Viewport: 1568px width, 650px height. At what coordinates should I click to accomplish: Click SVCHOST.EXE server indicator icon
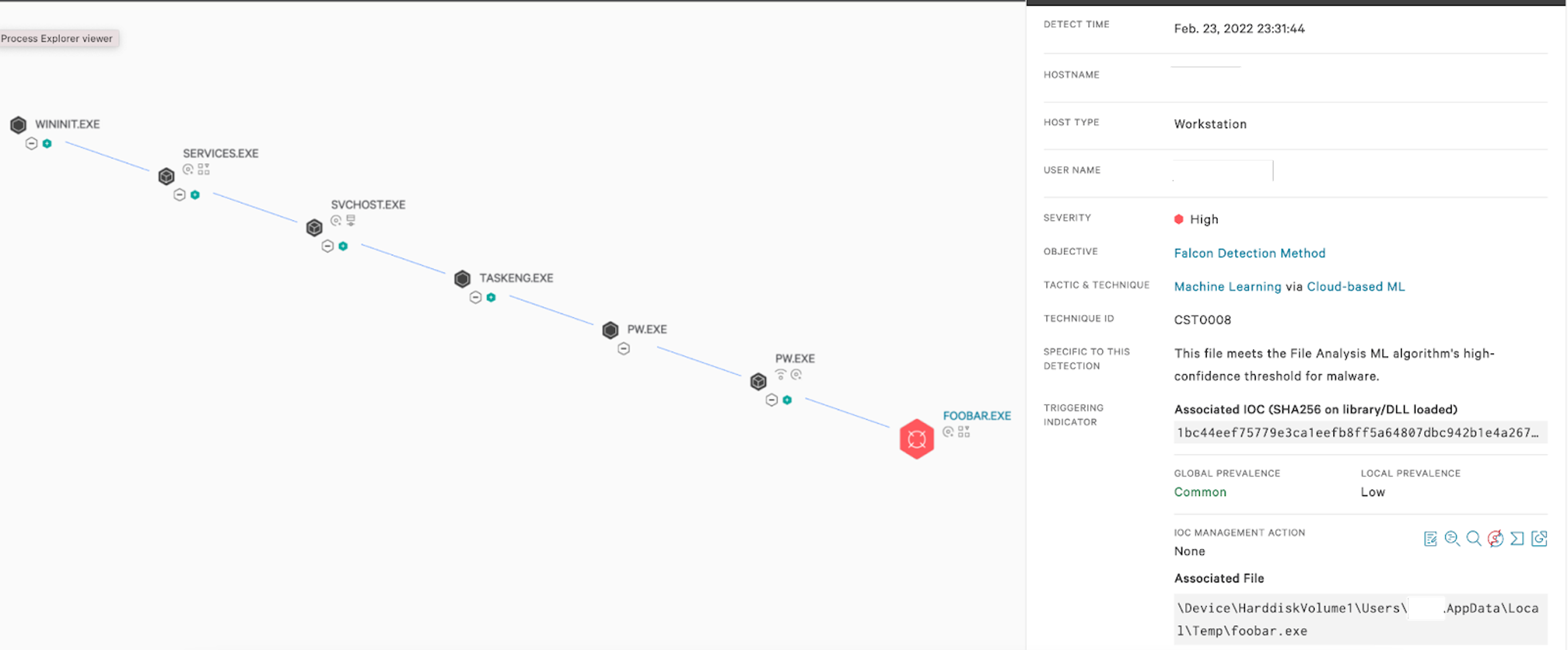tap(351, 220)
